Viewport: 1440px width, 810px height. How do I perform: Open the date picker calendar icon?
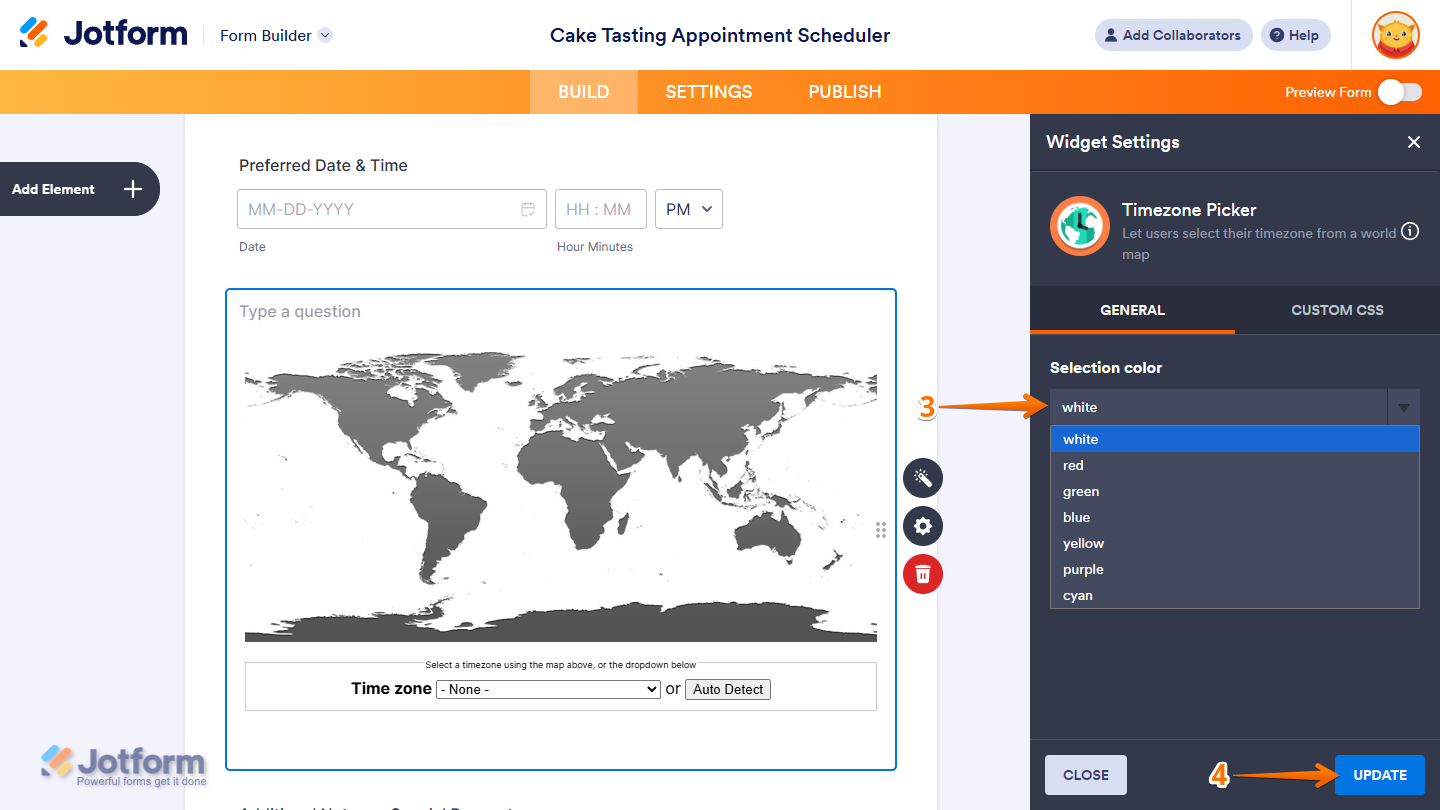click(x=528, y=208)
